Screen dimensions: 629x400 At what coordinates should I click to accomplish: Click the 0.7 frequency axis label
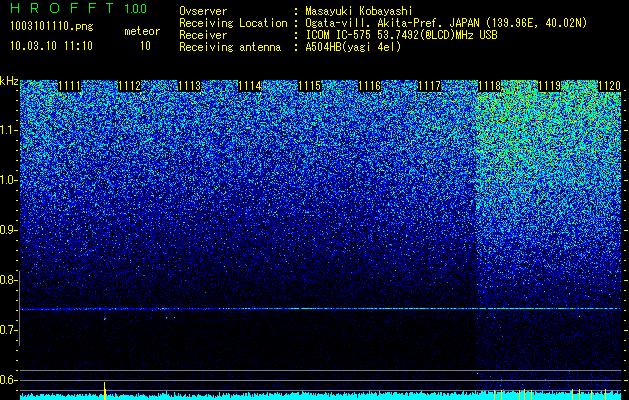[x=8, y=330]
